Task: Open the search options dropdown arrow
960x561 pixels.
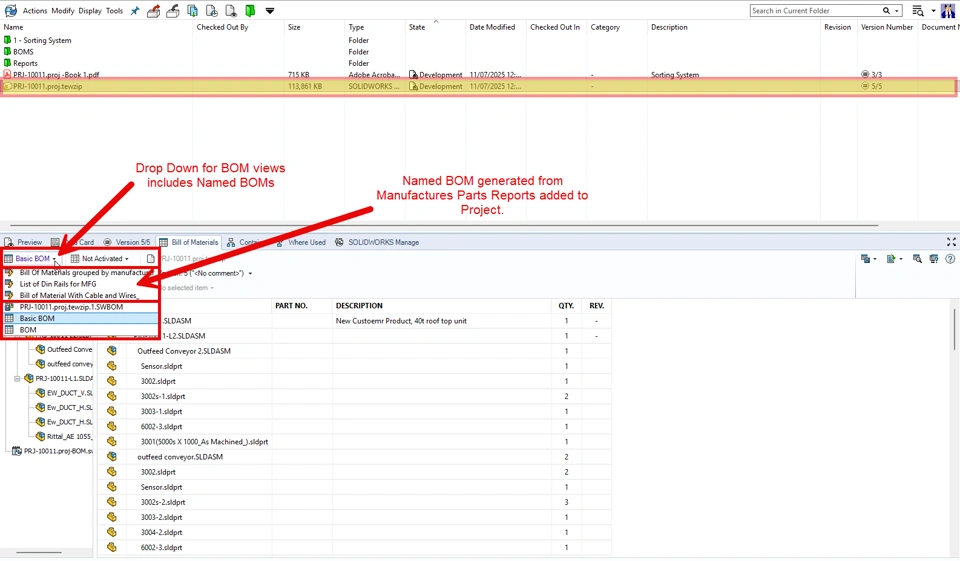Action: (897, 10)
